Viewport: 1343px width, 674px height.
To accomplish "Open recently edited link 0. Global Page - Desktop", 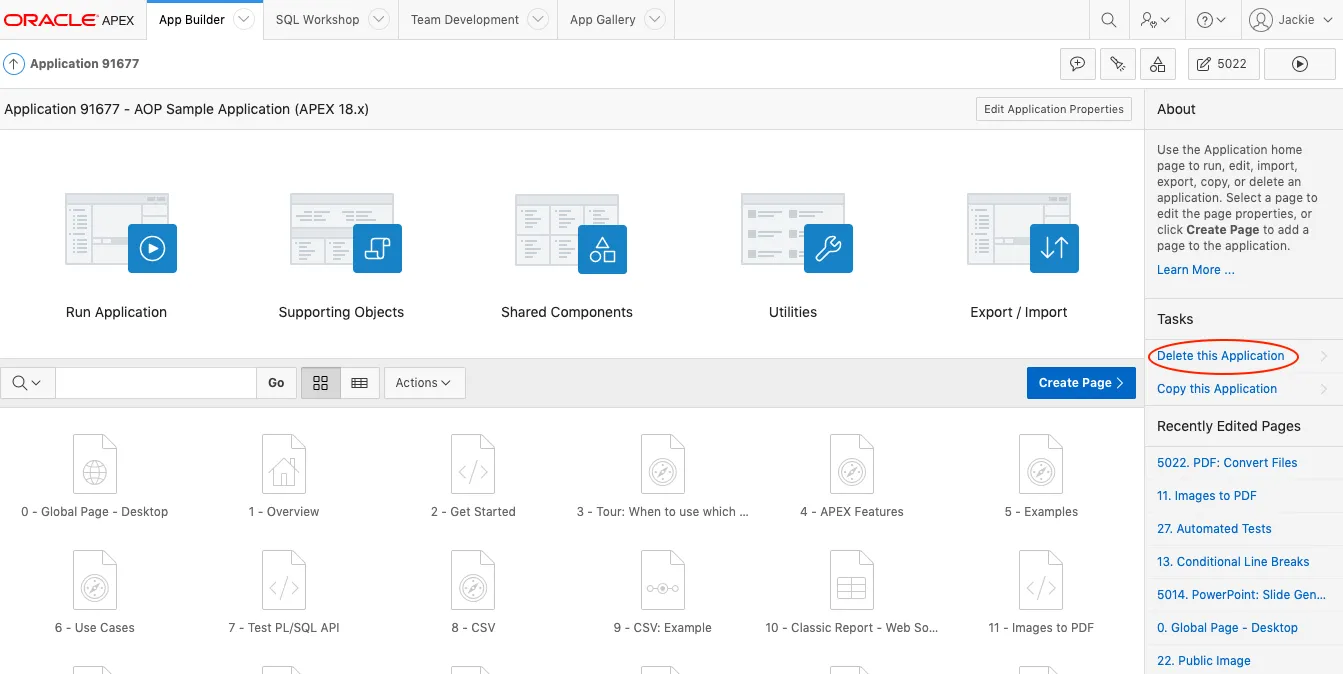I will (x=1227, y=628).
